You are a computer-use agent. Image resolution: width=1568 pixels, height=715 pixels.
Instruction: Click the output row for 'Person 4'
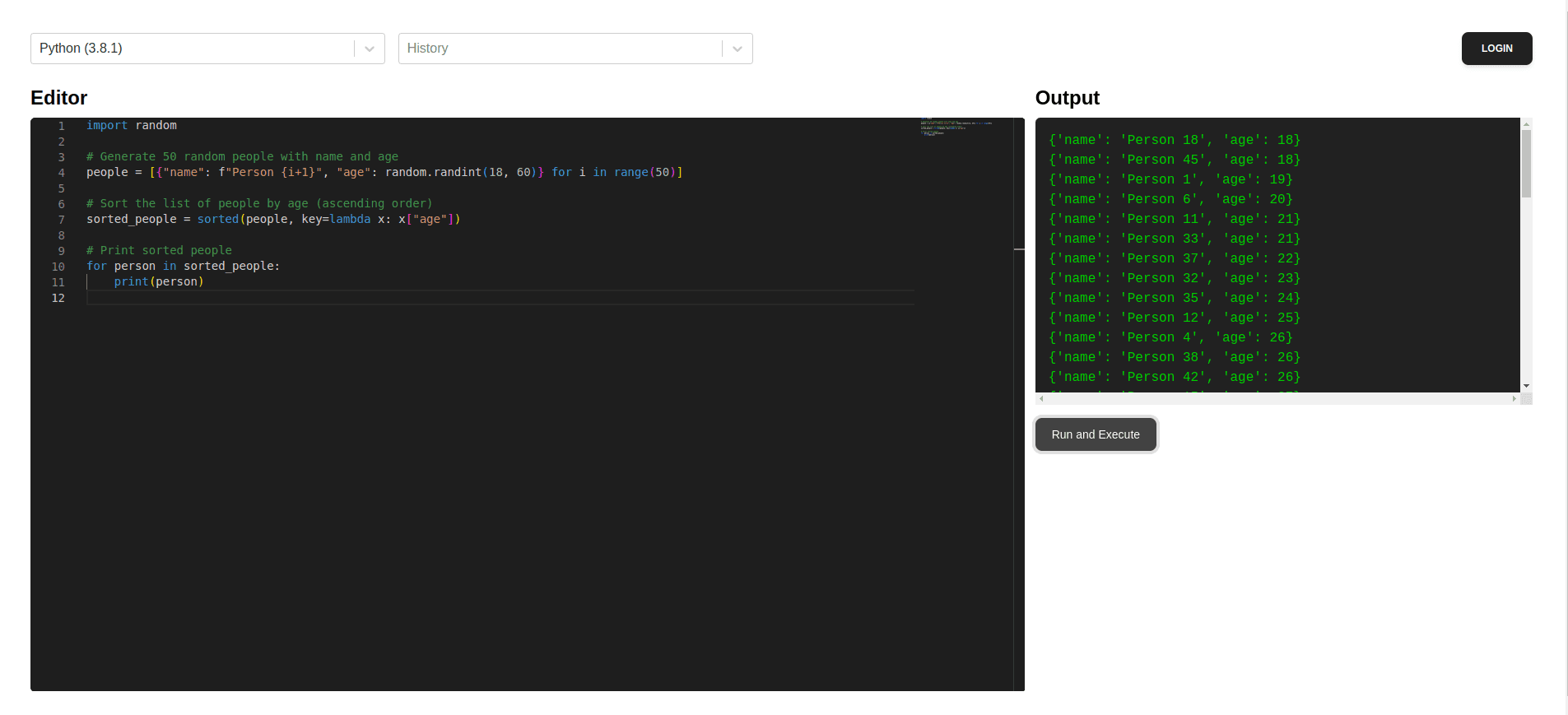(x=1170, y=337)
